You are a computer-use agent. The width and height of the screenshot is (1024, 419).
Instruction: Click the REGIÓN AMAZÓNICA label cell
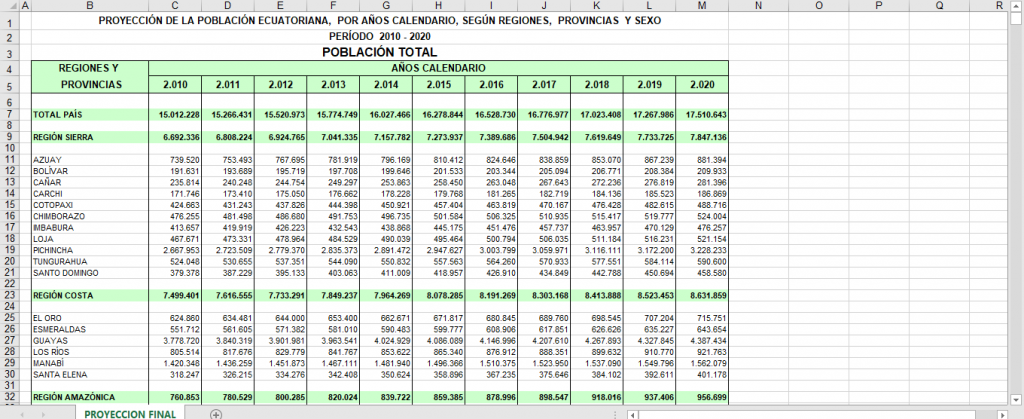coord(90,397)
